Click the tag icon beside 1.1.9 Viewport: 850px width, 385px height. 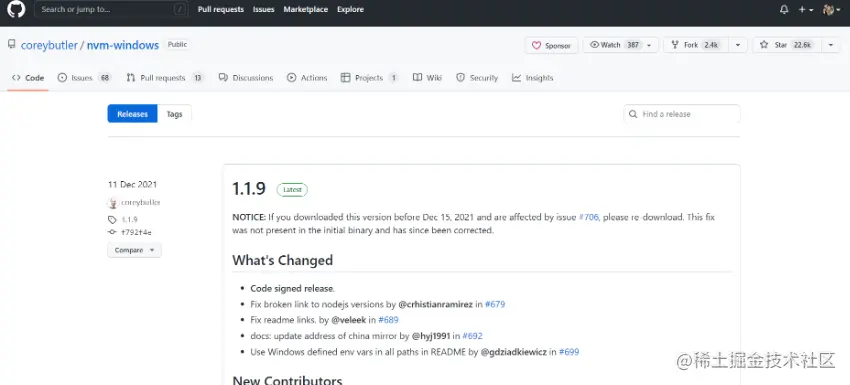coord(112,220)
